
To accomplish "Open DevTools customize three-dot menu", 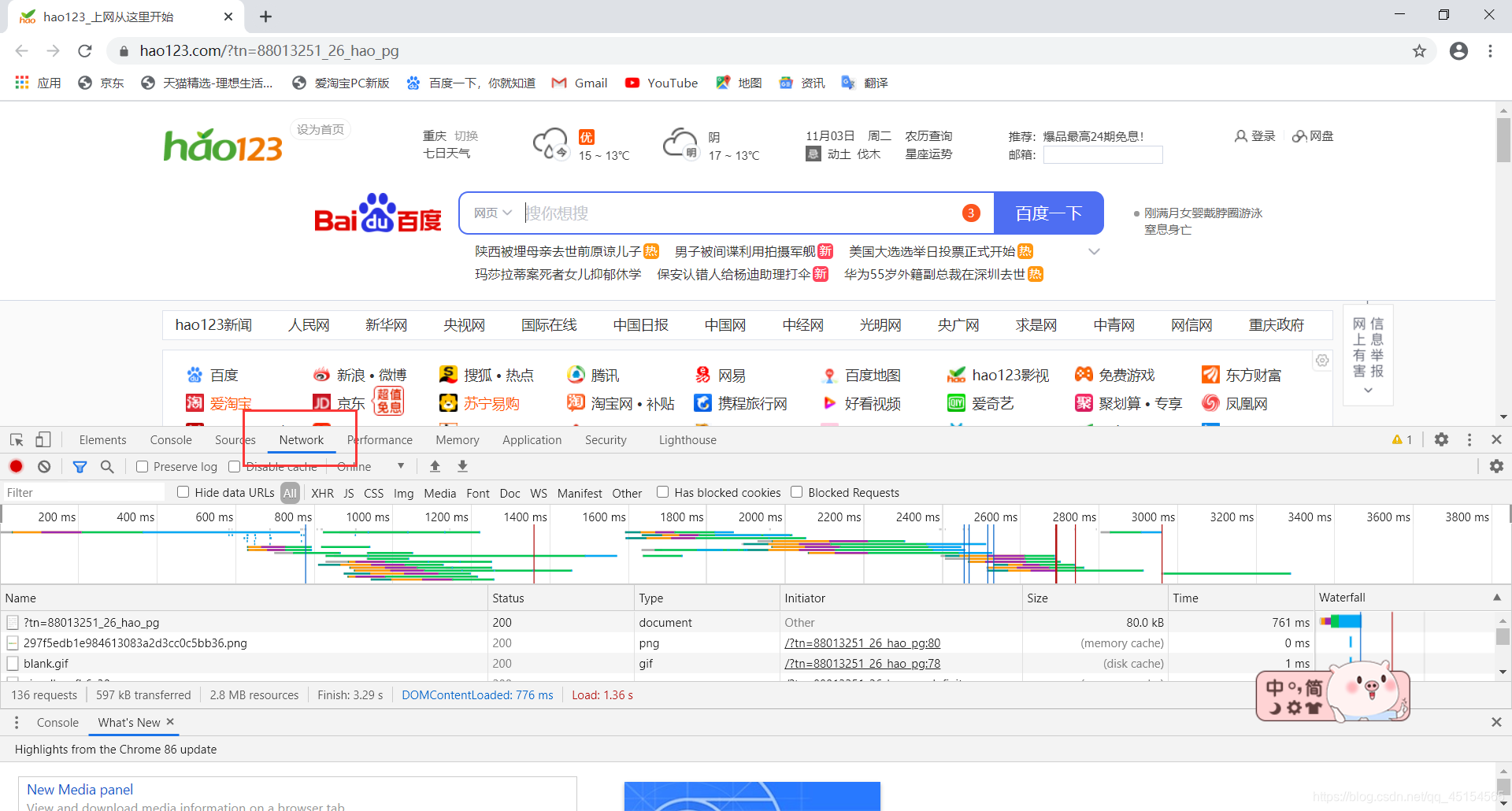I will click(x=1469, y=439).
